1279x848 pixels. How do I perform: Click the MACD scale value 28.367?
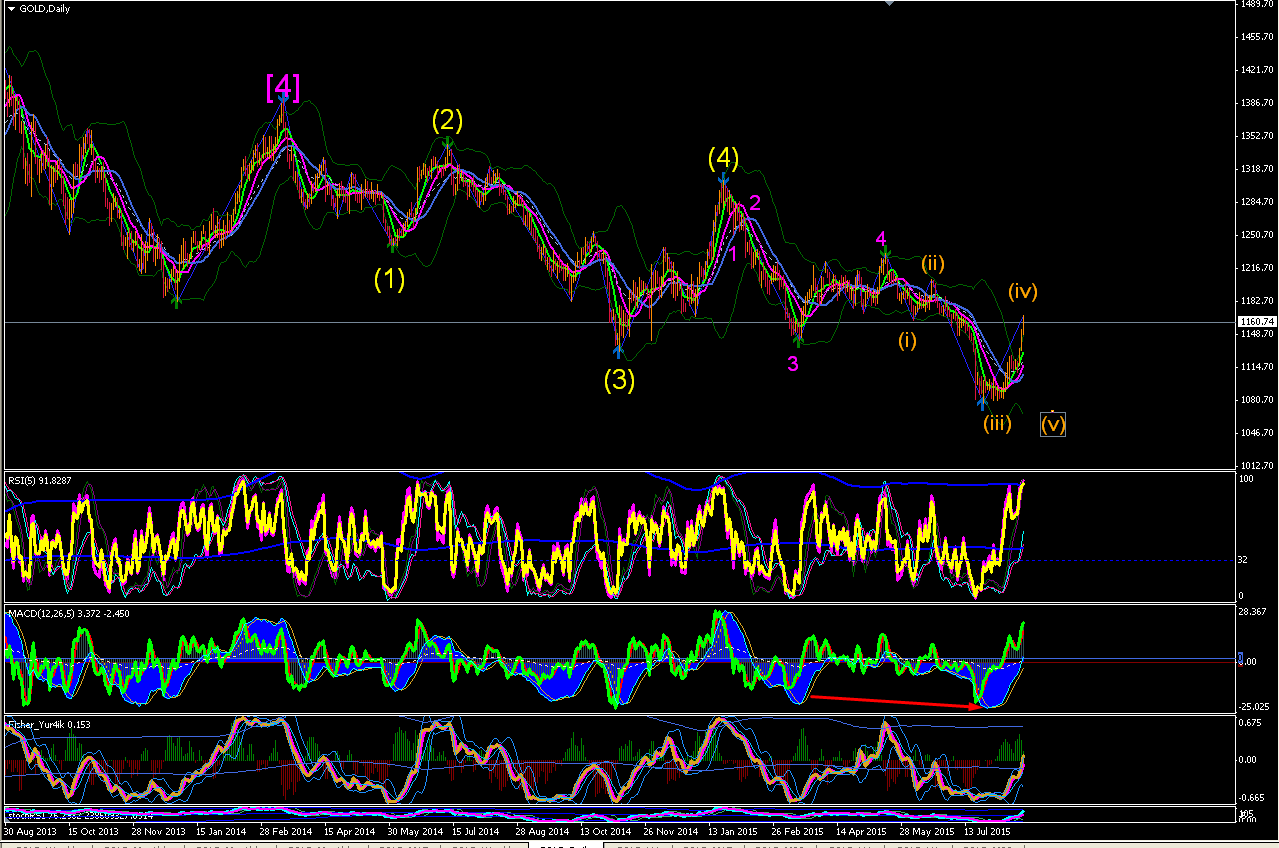click(1254, 611)
